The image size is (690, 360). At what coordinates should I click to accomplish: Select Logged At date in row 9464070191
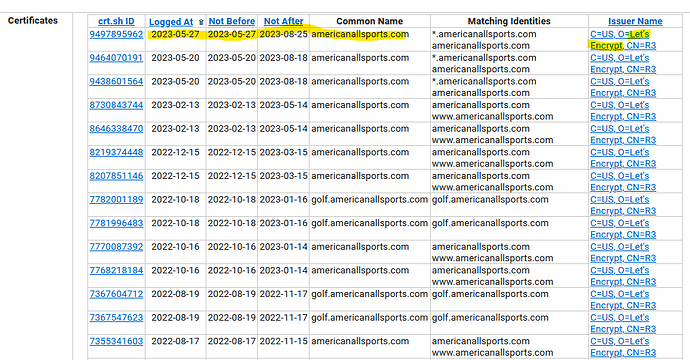point(175,58)
